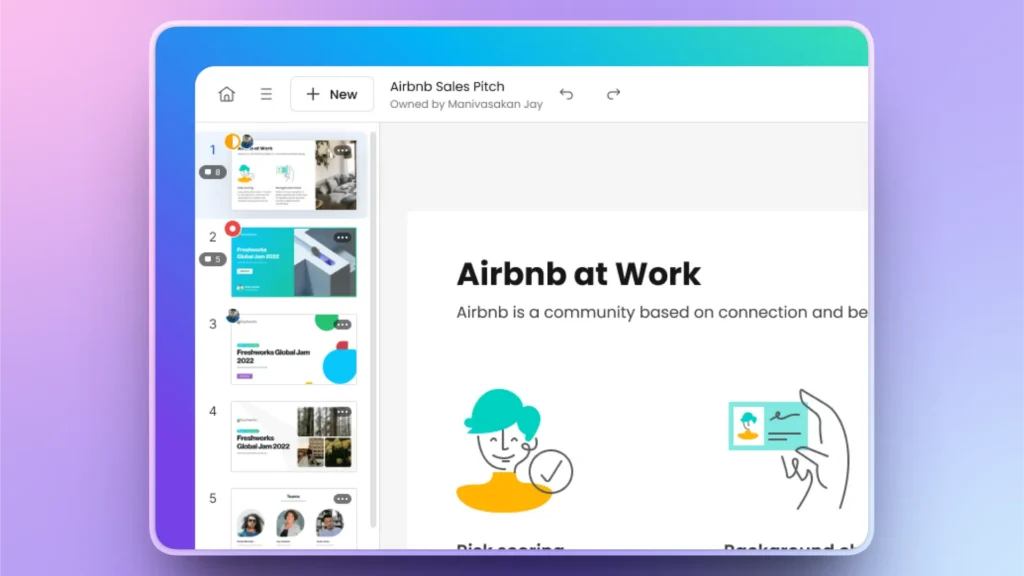Open more options on slide 4

coord(342,412)
